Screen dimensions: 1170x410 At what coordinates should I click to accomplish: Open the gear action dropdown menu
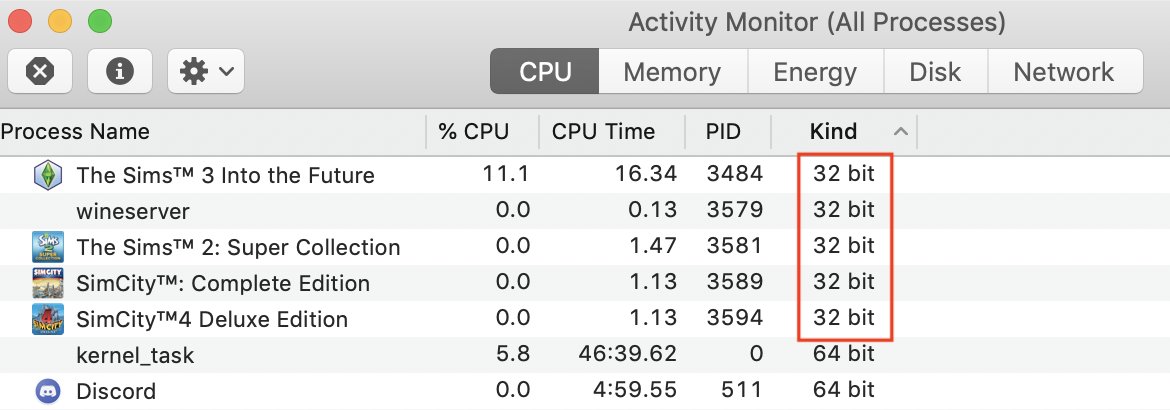point(206,71)
